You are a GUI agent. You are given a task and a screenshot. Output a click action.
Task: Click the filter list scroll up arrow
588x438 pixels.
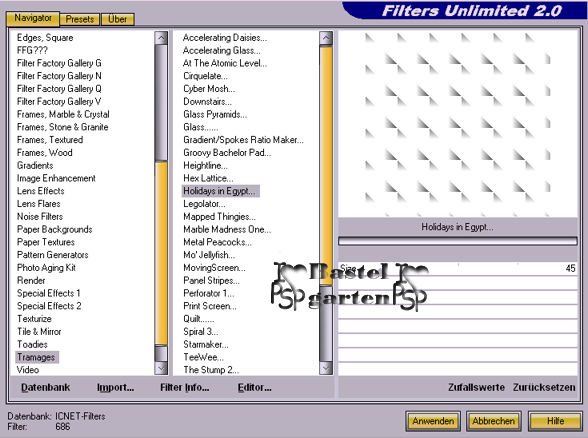point(326,38)
